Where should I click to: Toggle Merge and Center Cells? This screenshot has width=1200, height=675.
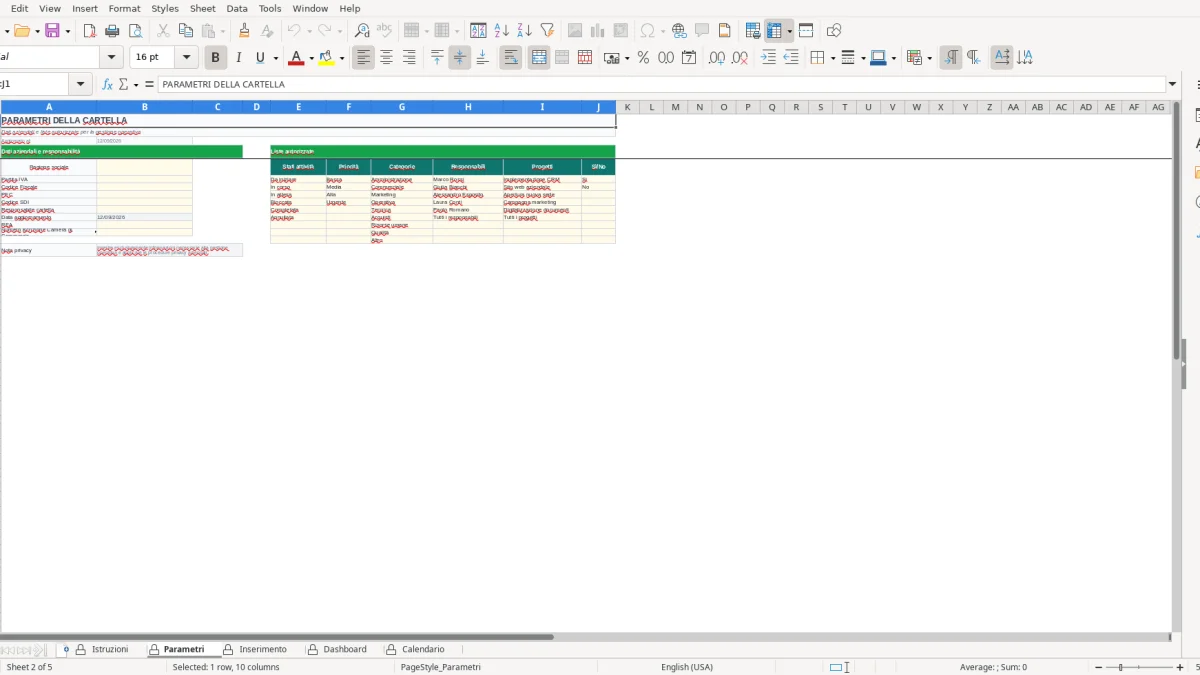[539, 58]
